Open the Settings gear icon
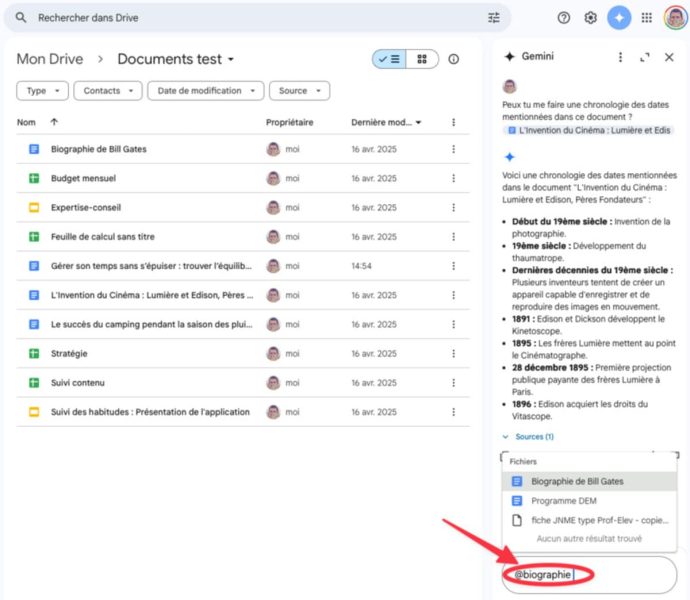Viewport: 690px width, 600px height. [x=591, y=18]
